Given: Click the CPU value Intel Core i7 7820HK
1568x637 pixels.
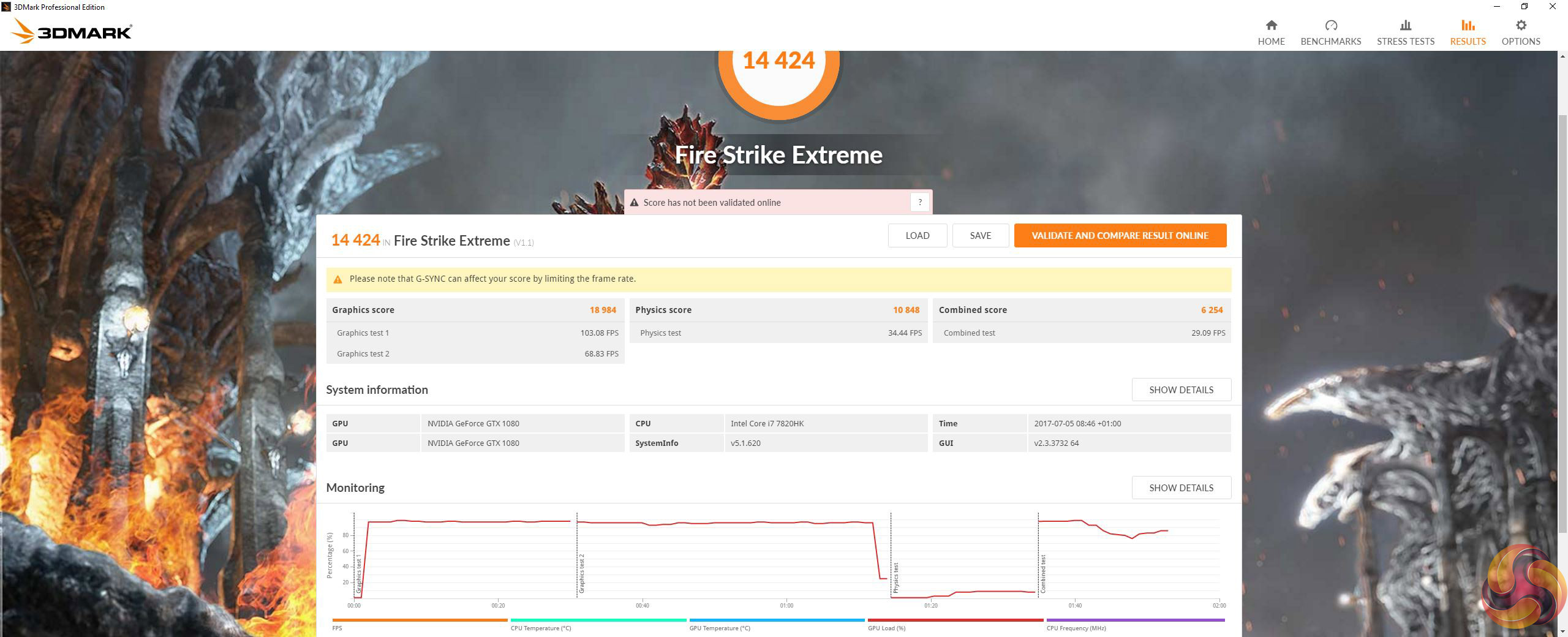Looking at the screenshot, I should click(767, 424).
